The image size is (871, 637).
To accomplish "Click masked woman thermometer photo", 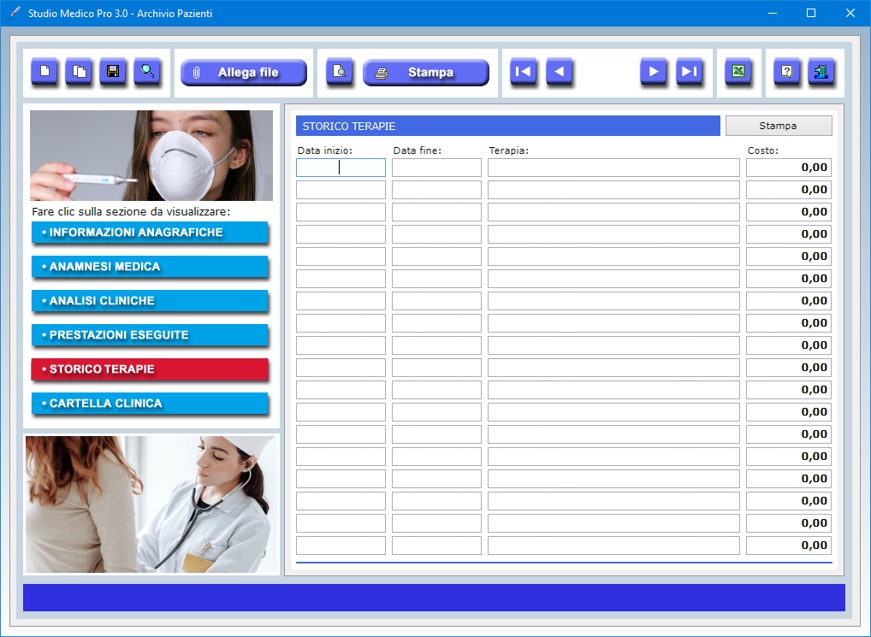I will point(151,156).
